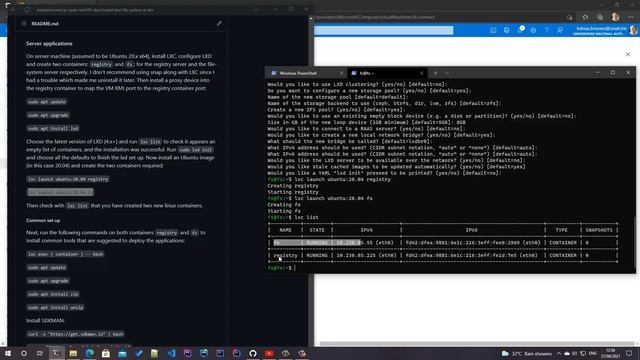Image resolution: width=640 pixels, height=360 pixels.
Task: Open the red YouTube taskbar icon
Action: pos(269,353)
